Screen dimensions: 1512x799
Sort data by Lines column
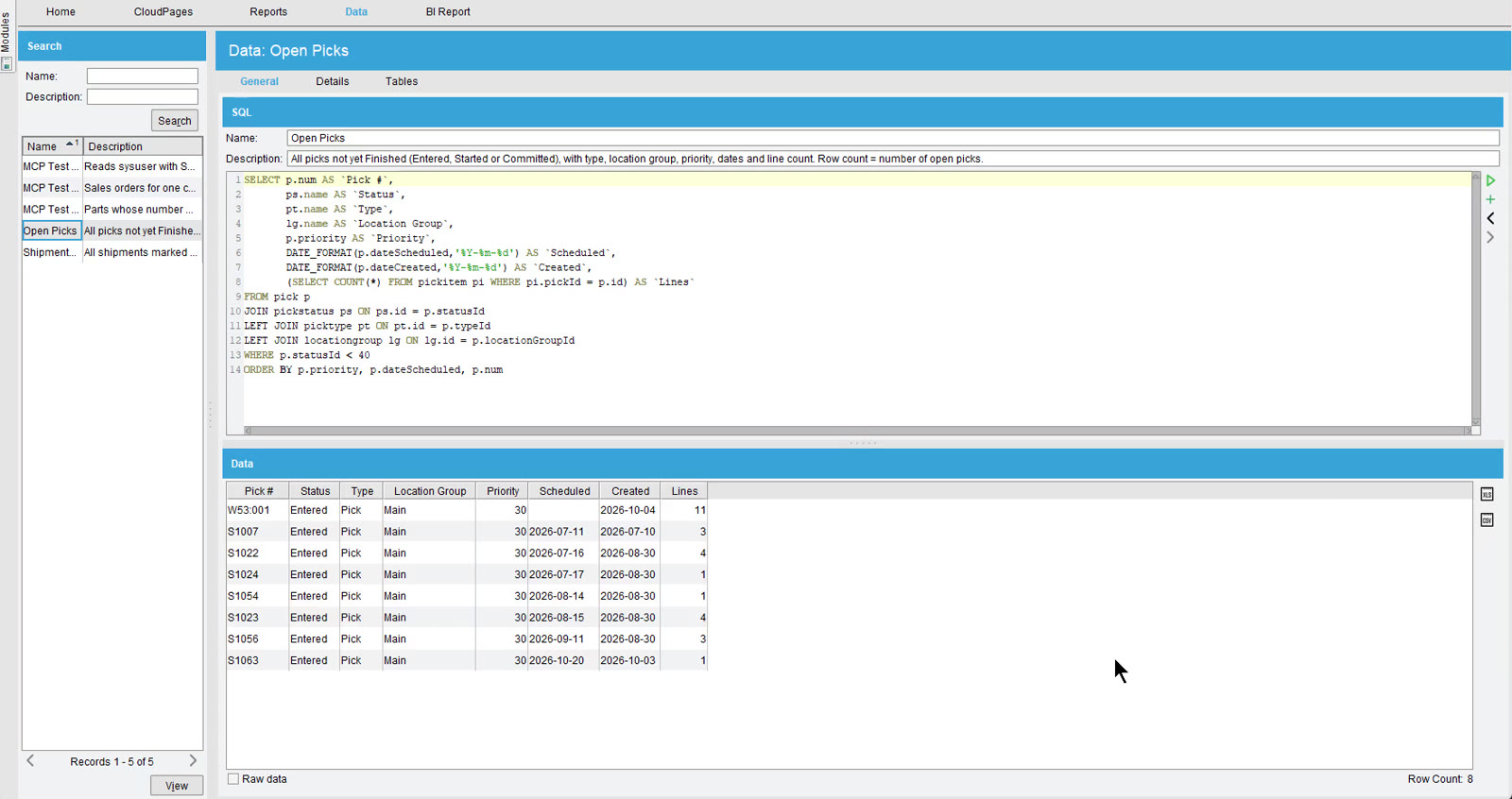(x=684, y=491)
